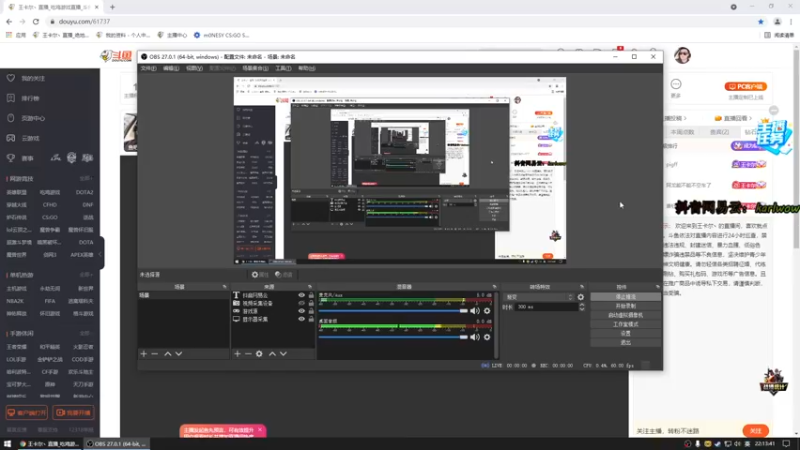Move scene down in OBS scenes panel

(179, 354)
